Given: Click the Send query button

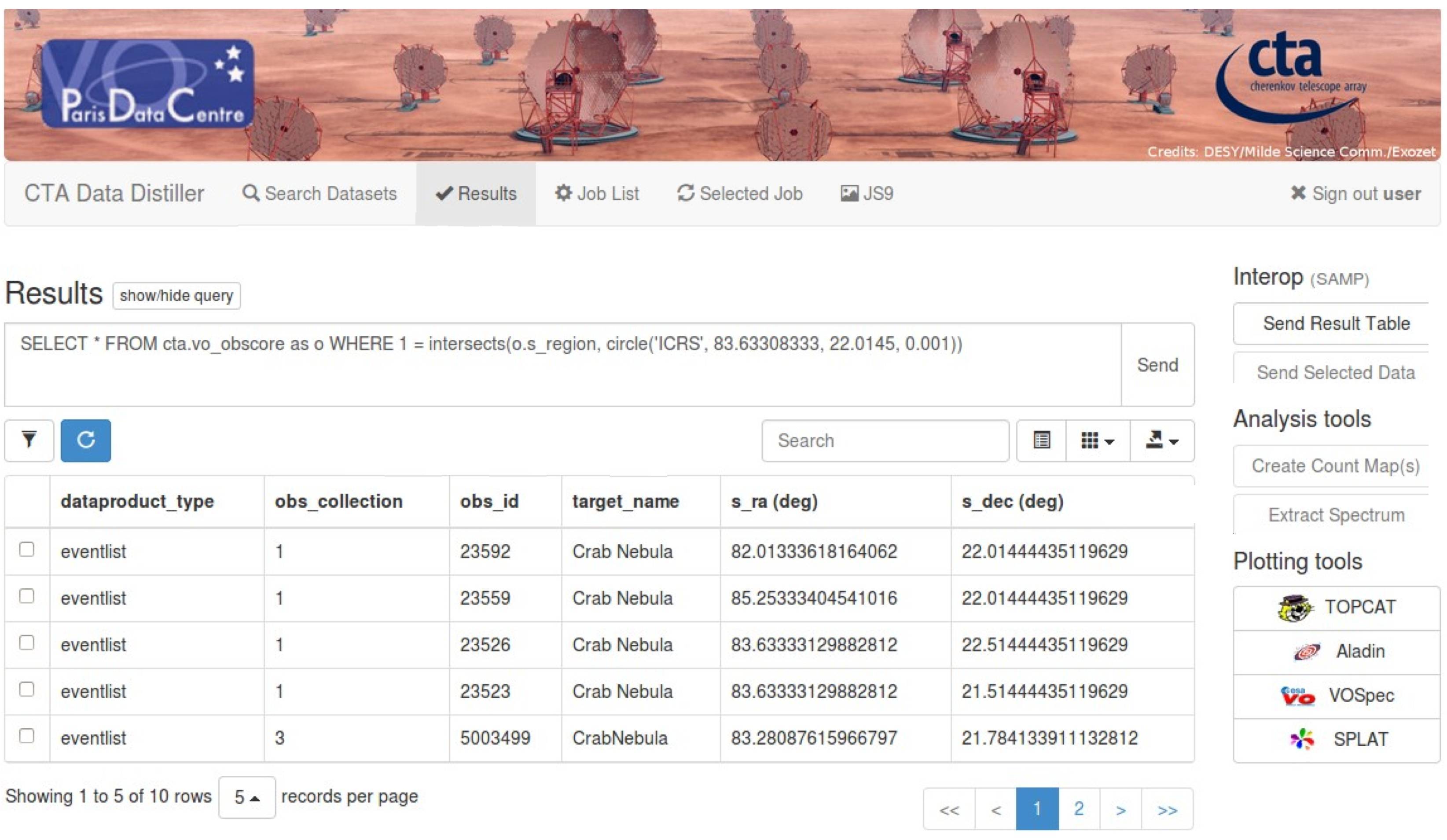Looking at the screenshot, I should [1157, 365].
